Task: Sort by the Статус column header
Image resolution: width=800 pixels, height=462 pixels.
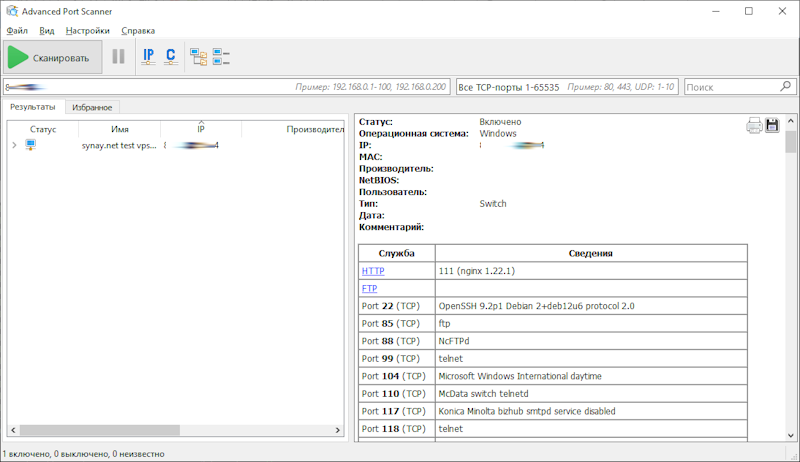Action: pos(43,130)
